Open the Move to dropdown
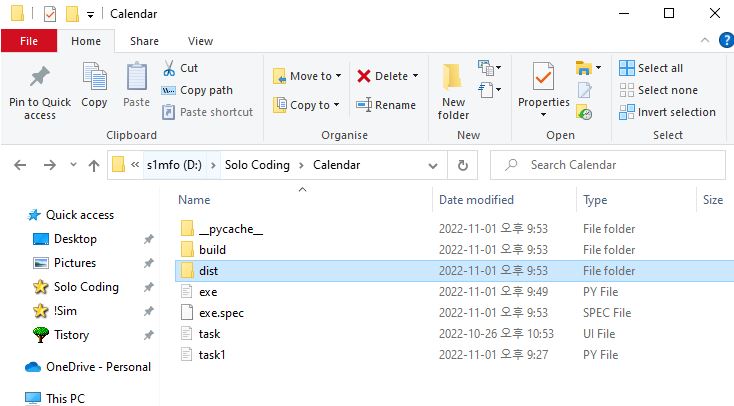 307,76
